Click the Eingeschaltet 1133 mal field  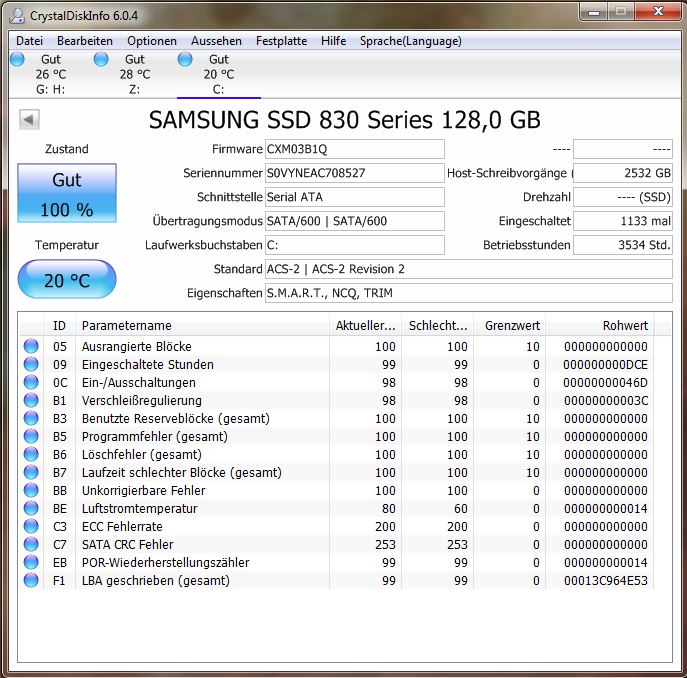click(623, 221)
